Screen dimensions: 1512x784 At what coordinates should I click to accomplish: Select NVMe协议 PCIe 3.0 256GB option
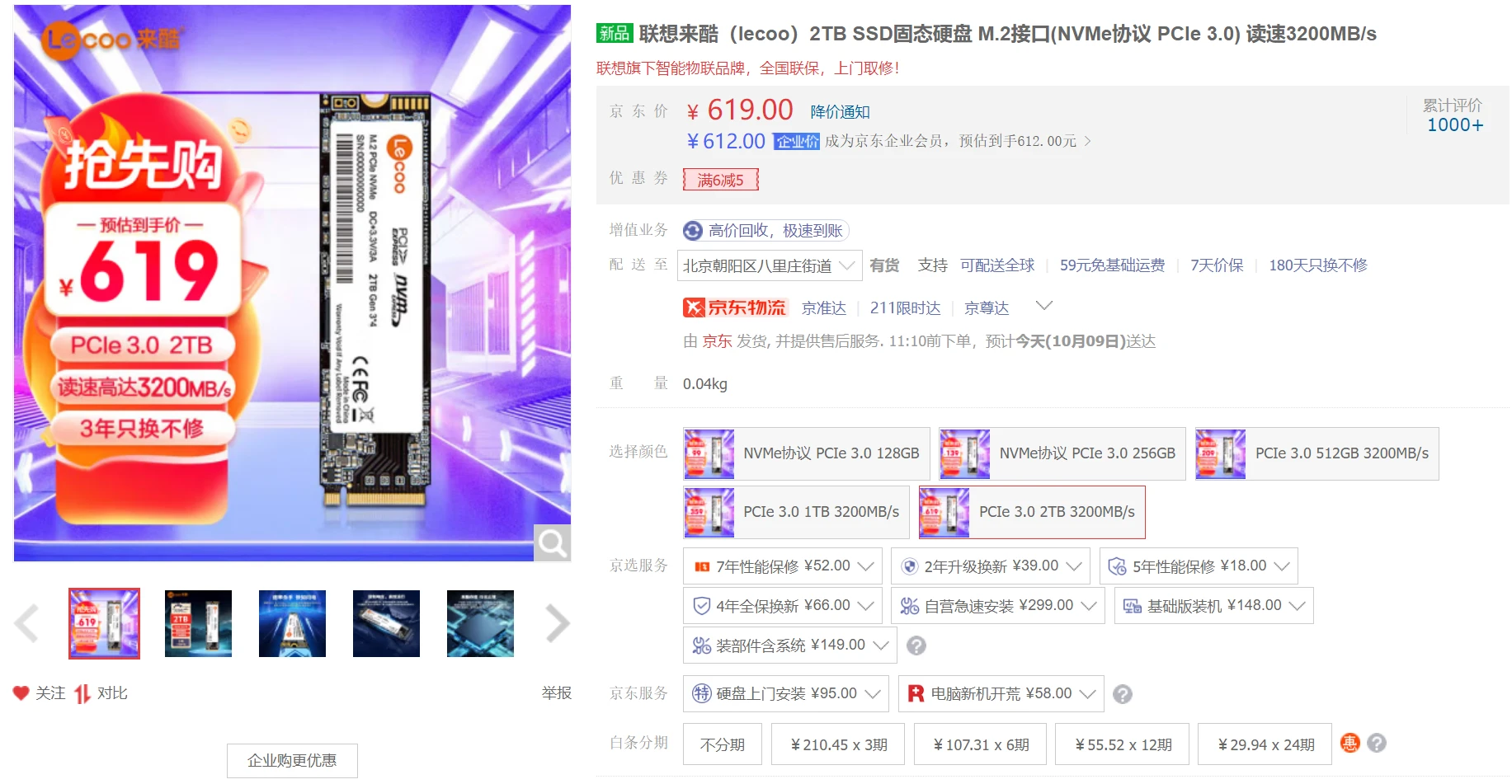click(x=1062, y=453)
